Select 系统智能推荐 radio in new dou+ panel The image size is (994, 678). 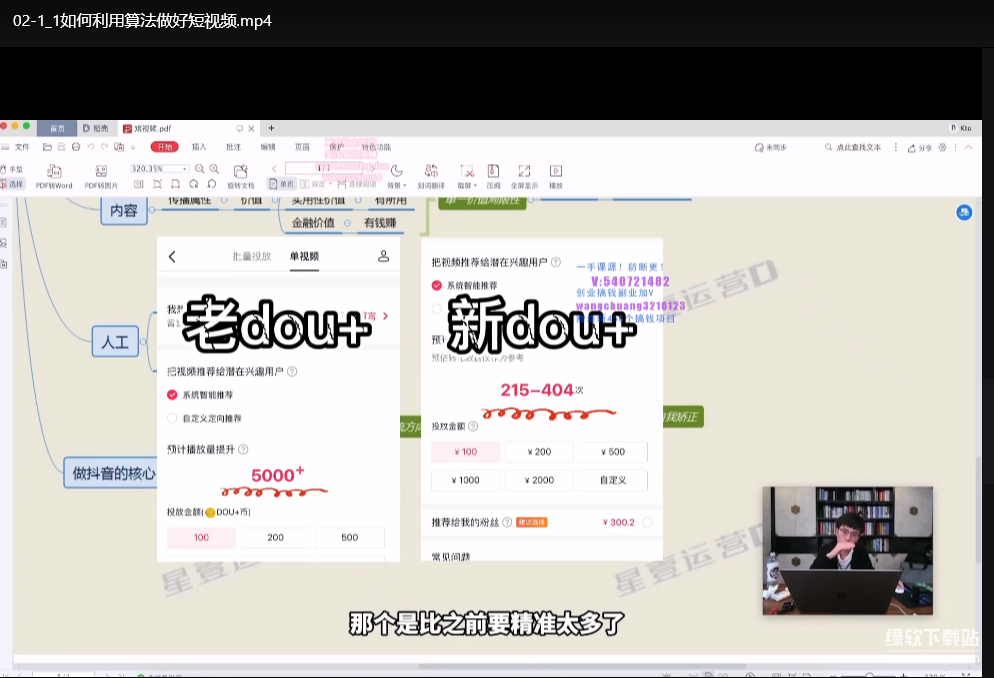(436, 285)
